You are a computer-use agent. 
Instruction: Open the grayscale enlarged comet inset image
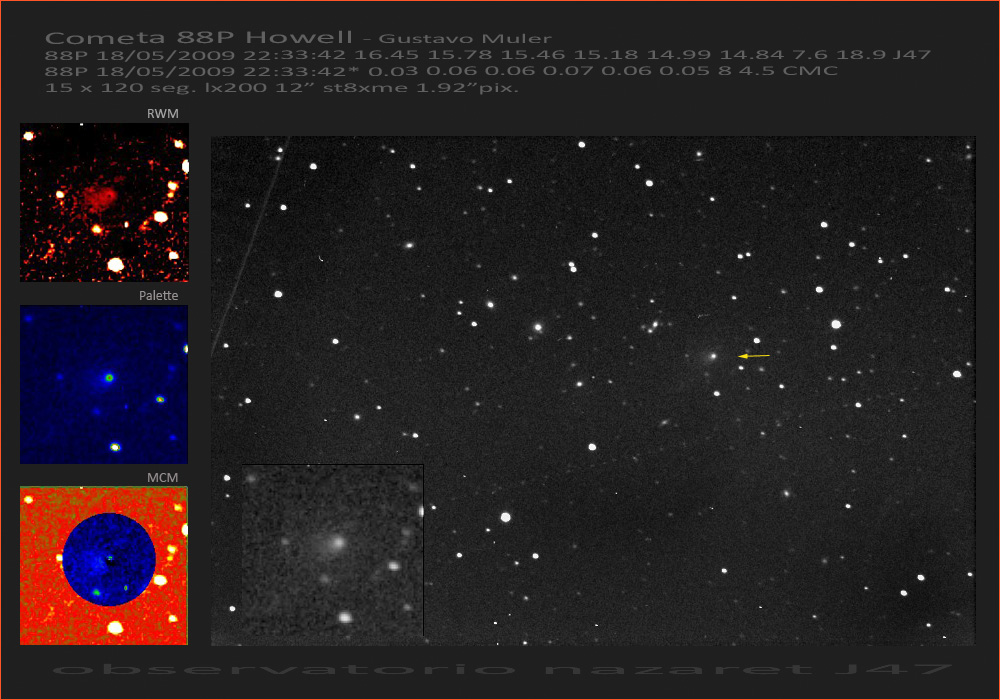tap(333, 550)
